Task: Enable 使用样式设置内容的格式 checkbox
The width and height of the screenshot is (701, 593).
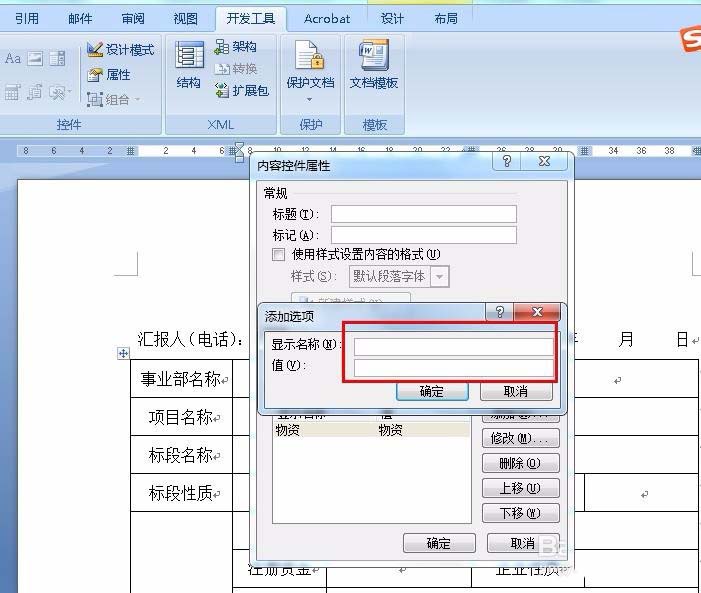Action: point(278,254)
